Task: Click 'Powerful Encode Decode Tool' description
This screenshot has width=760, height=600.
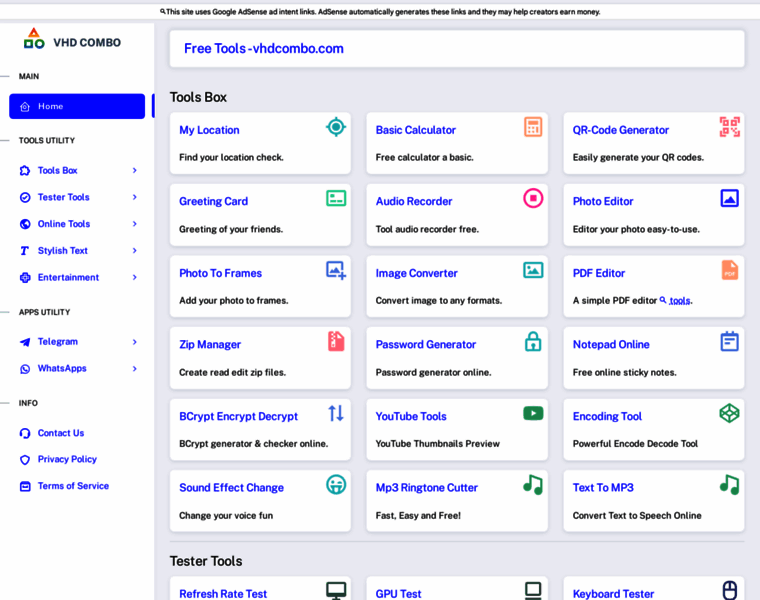Action: tap(635, 443)
